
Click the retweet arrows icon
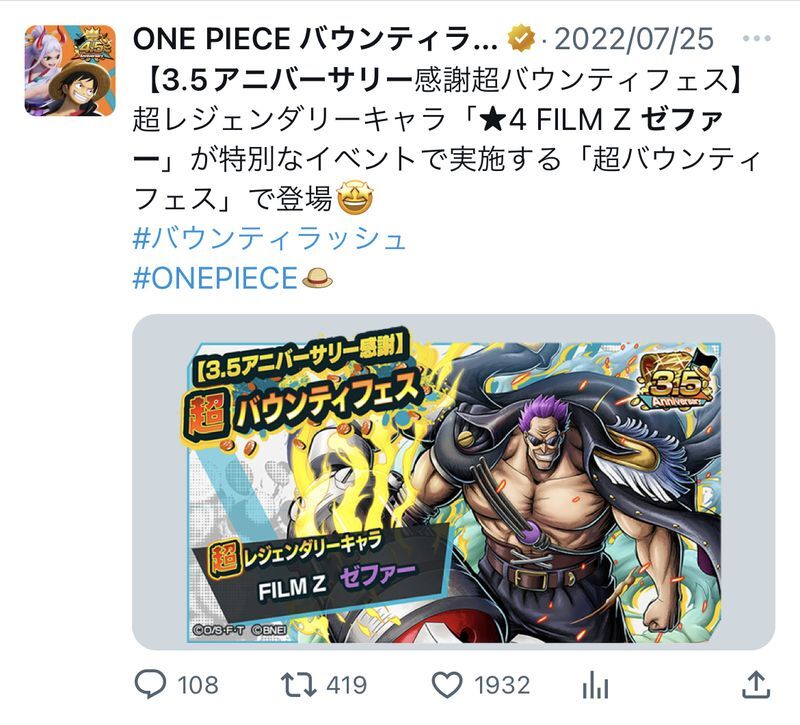click(298, 685)
